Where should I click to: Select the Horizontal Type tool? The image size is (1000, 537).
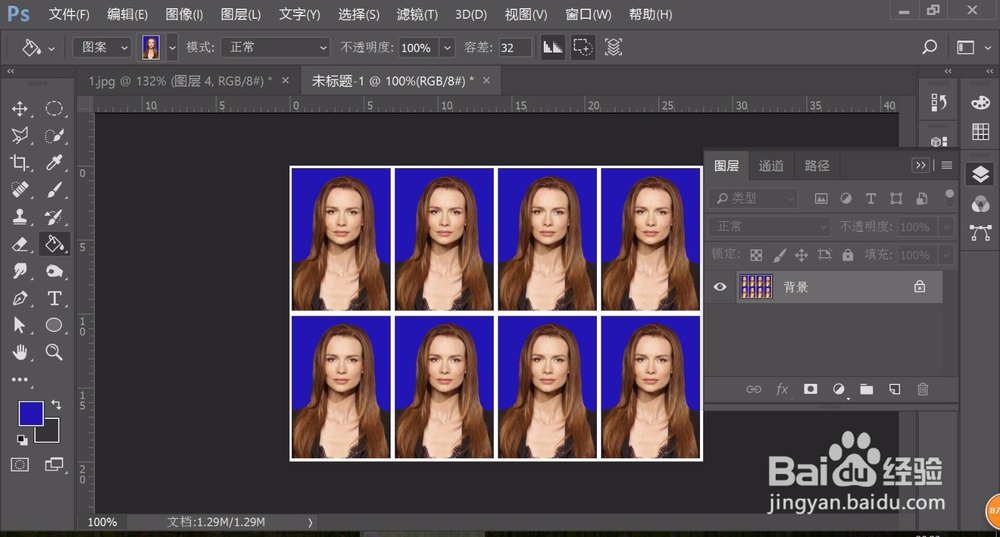(54, 298)
